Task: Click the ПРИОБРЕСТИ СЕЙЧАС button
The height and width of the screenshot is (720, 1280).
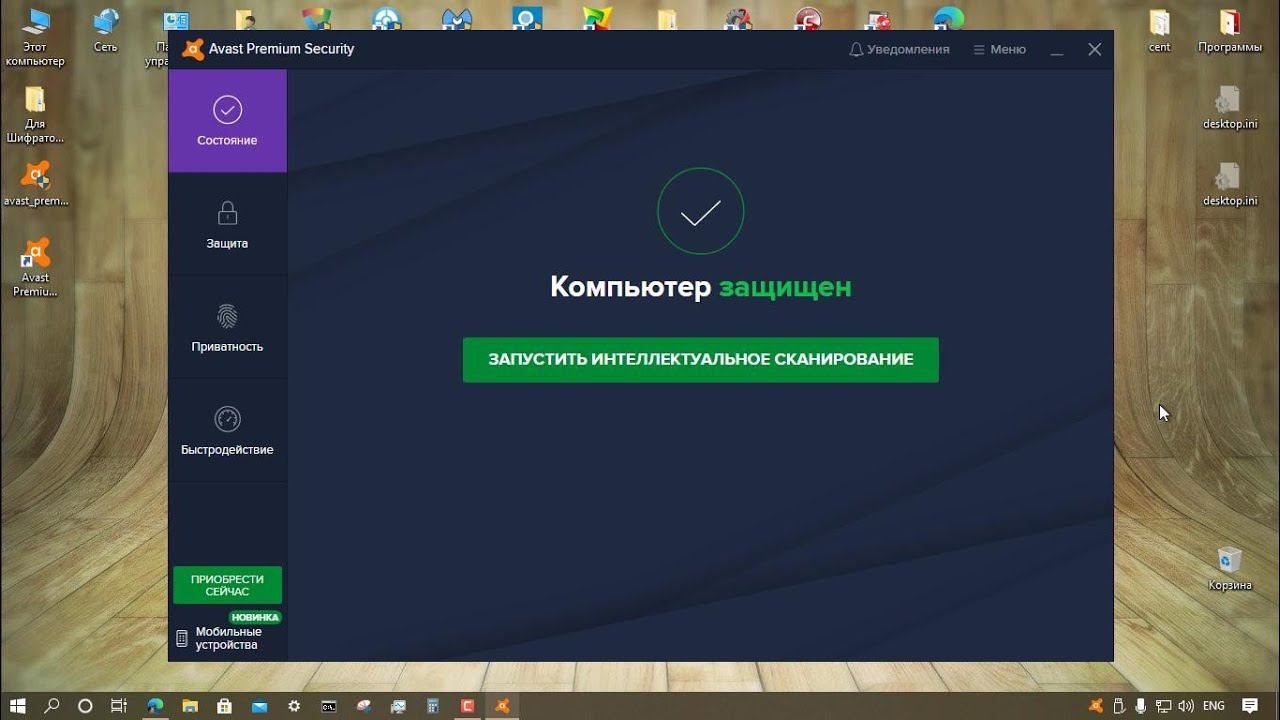Action: click(x=227, y=585)
